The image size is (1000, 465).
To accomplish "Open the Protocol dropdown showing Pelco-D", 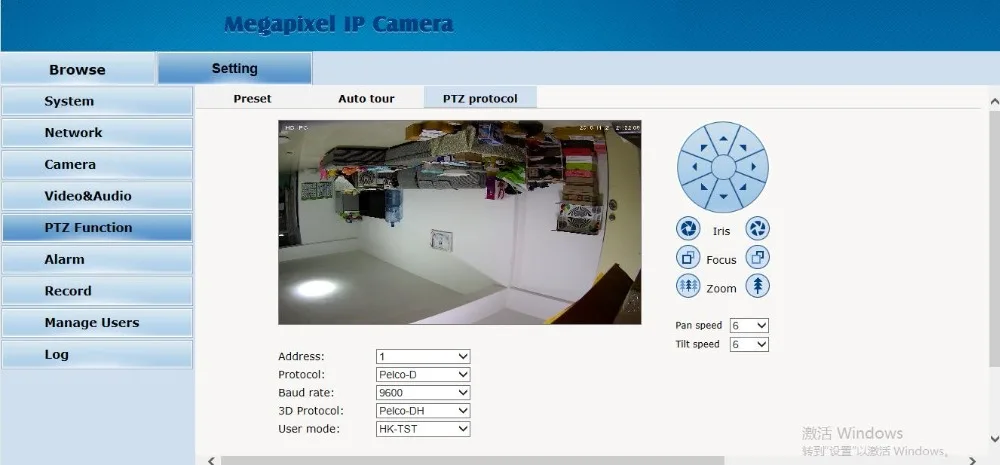I will (423, 374).
